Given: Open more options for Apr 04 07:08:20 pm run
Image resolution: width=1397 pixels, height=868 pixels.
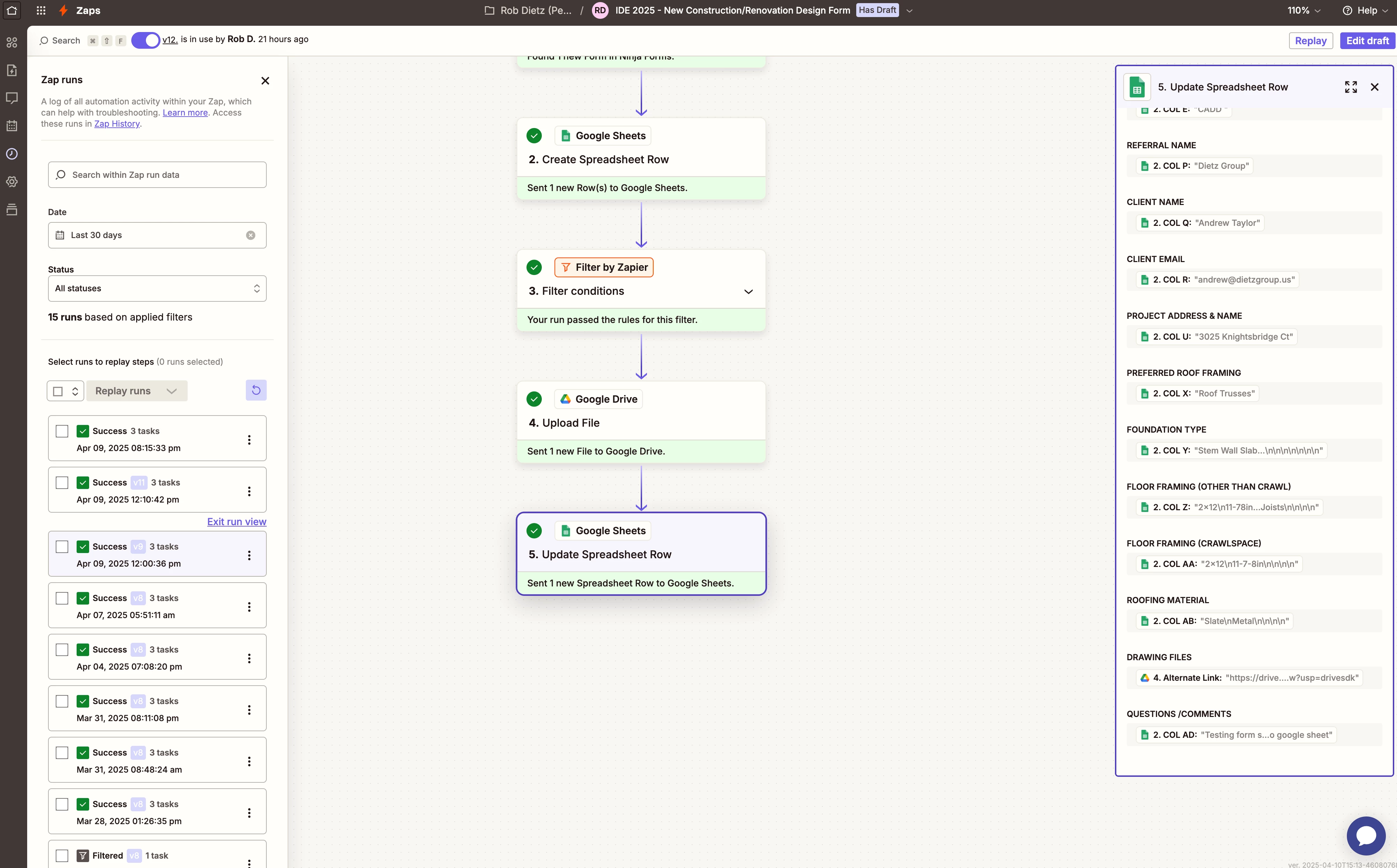Looking at the screenshot, I should pos(249,658).
